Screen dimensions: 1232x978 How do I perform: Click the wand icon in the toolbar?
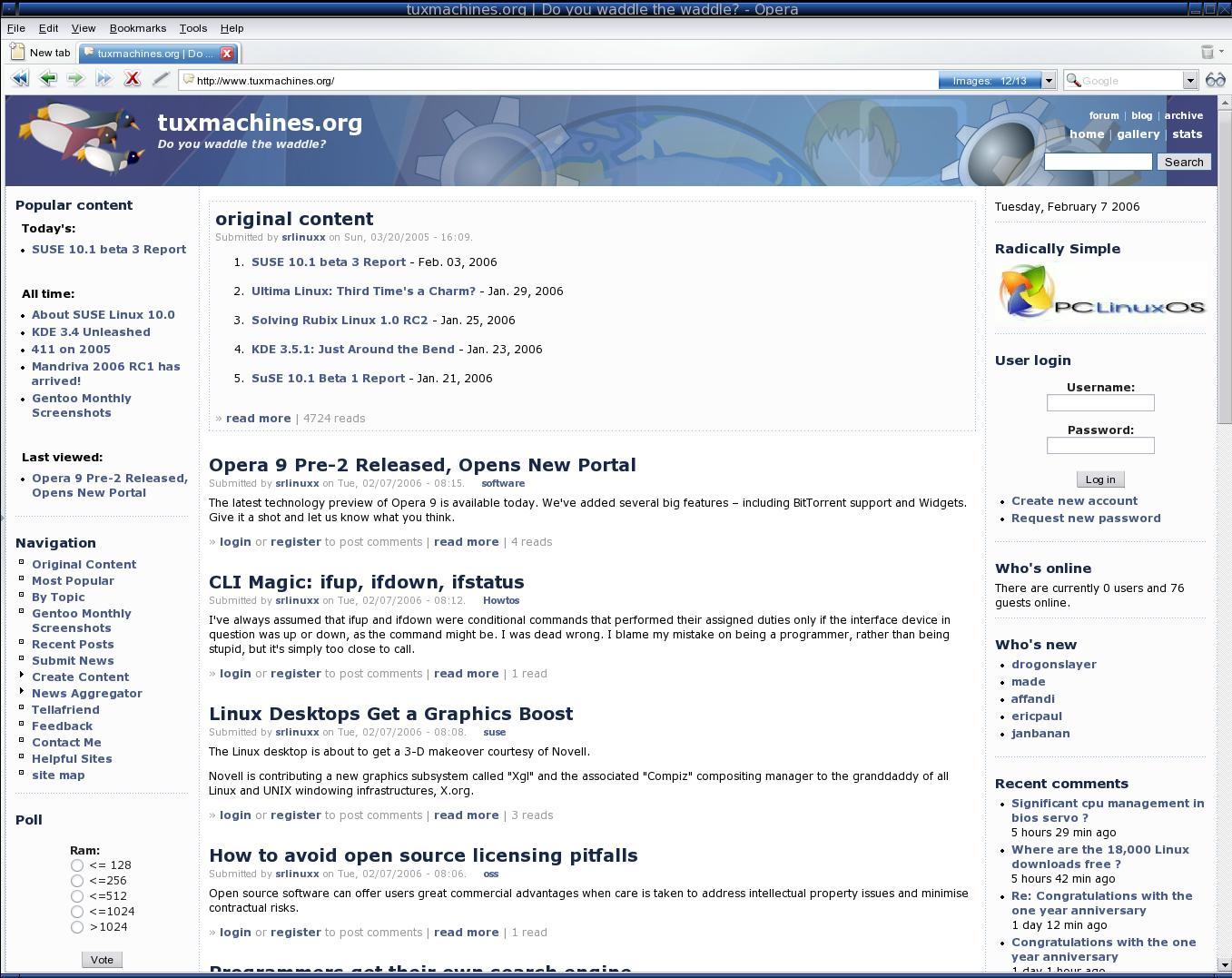point(161,80)
